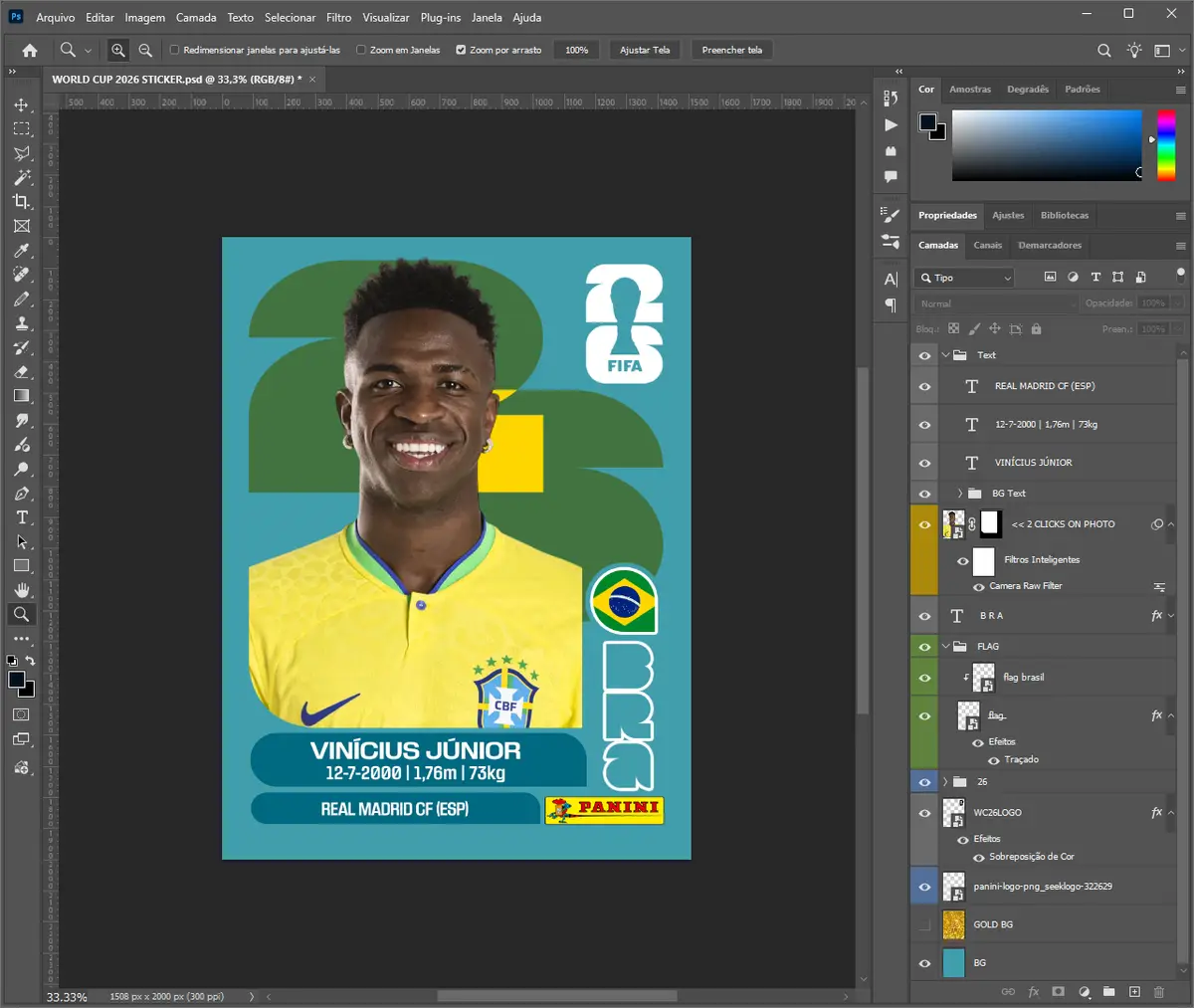Add layer mask from Layers panel footer
This screenshot has width=1194, height=1008.
pos(1058,992)
